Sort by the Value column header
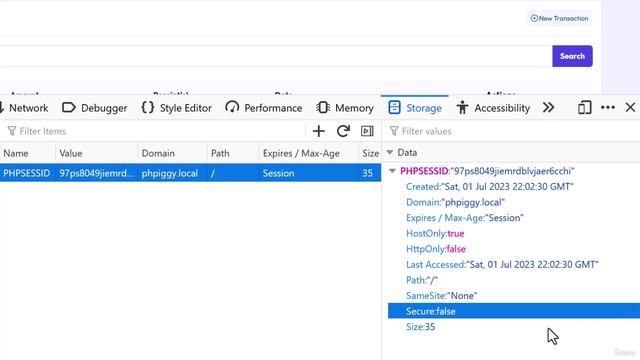The width and height of the screenshot is (640, 360). 96,153
